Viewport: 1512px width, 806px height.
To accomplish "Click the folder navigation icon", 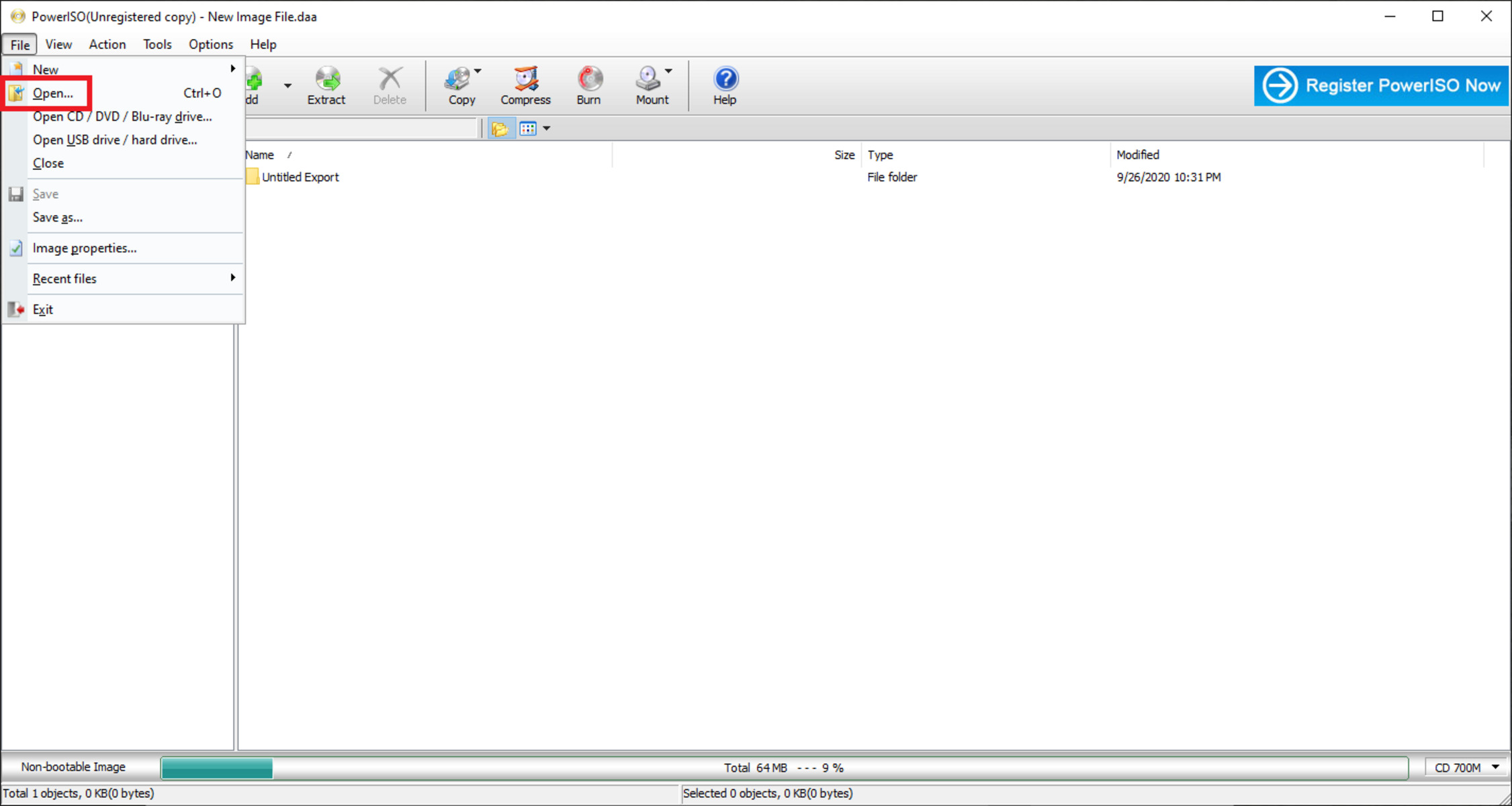I will point(501,128).
